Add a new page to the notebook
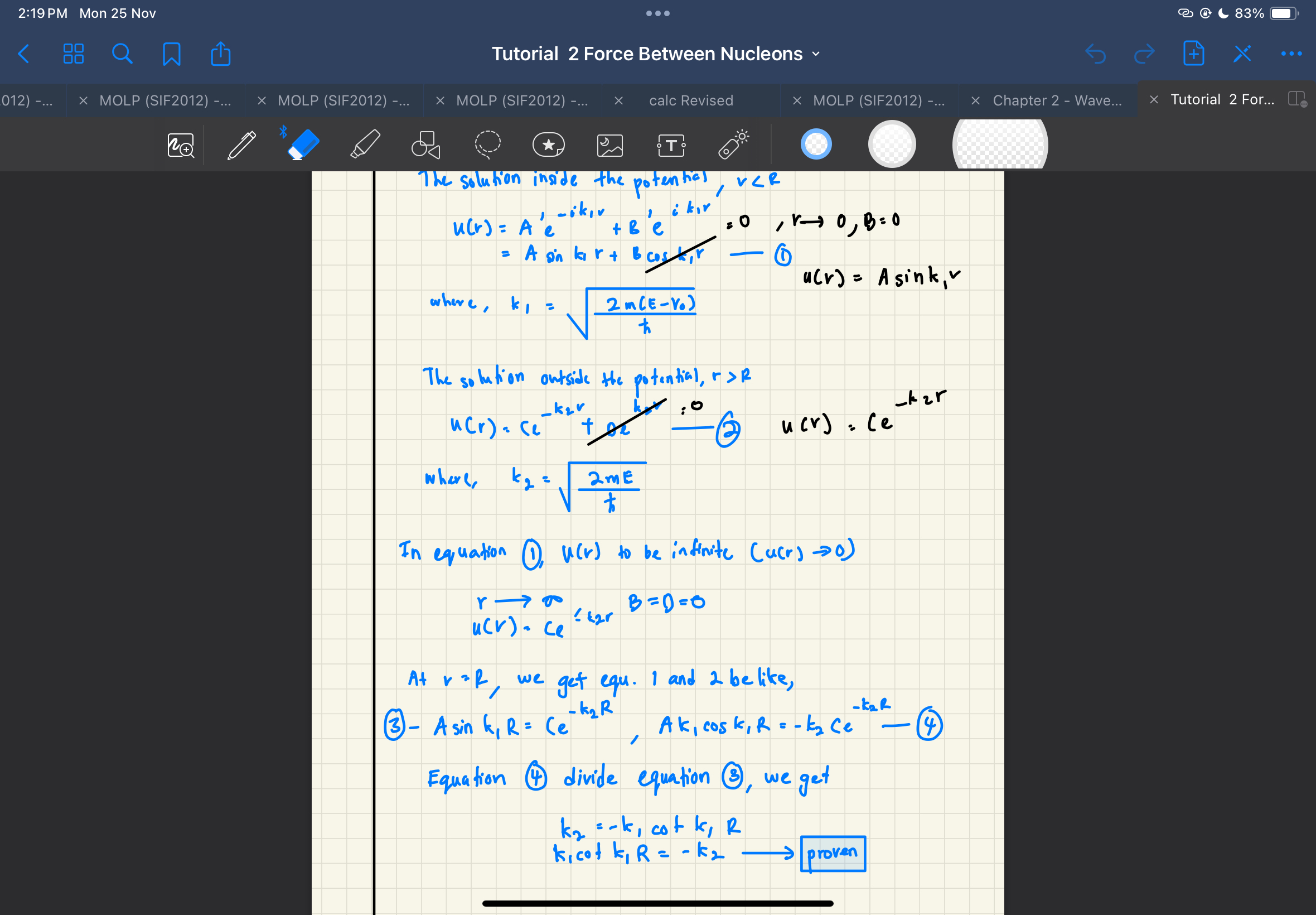Image resolution: width=1316 pixels, height=915 pixels. click(x=1193, y=54)
